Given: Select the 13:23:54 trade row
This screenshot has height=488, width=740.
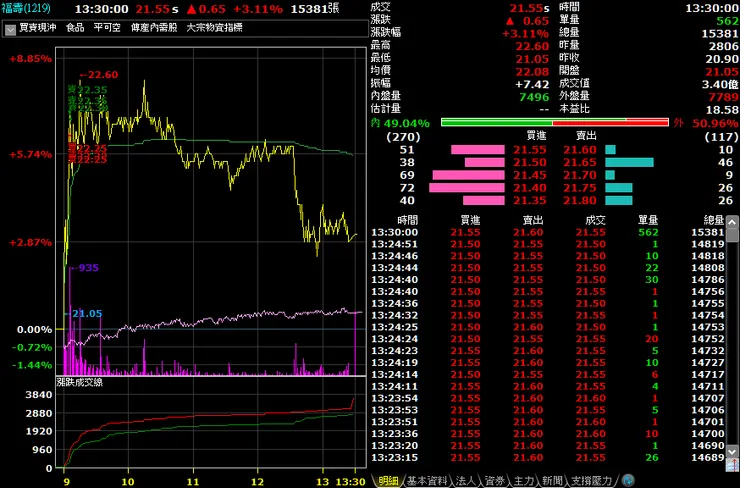Looking at the screenshot, I should pos(547,398).
